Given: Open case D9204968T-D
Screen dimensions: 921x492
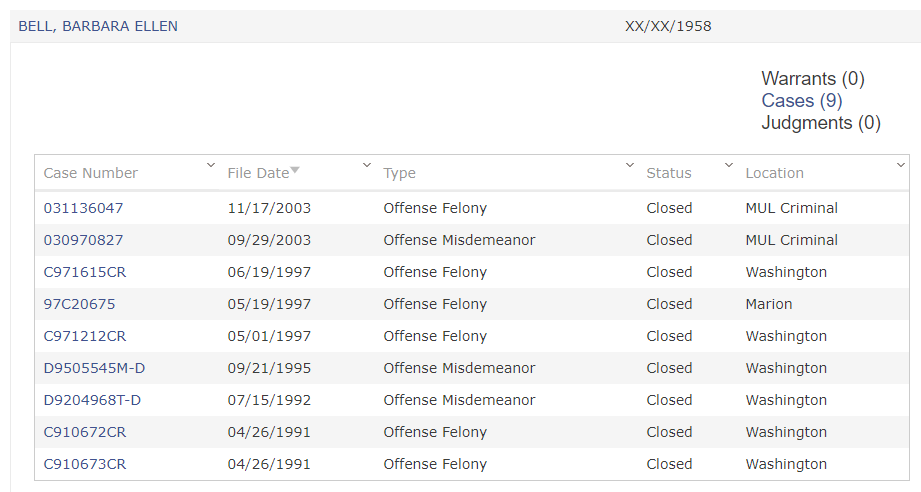Looking at the screenshot, I should point(92,400).
